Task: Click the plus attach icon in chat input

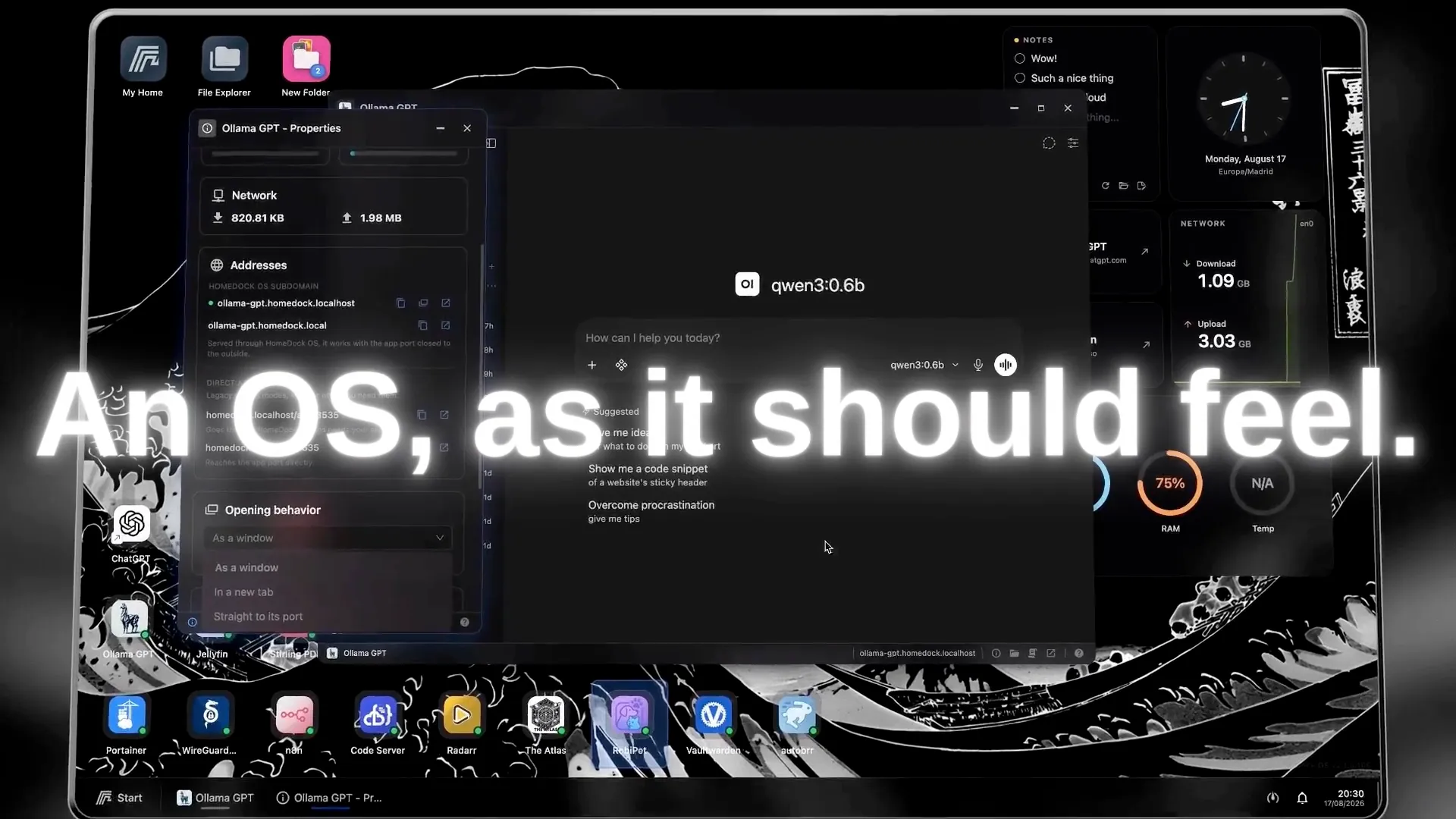Action: [x=592, y=365]
